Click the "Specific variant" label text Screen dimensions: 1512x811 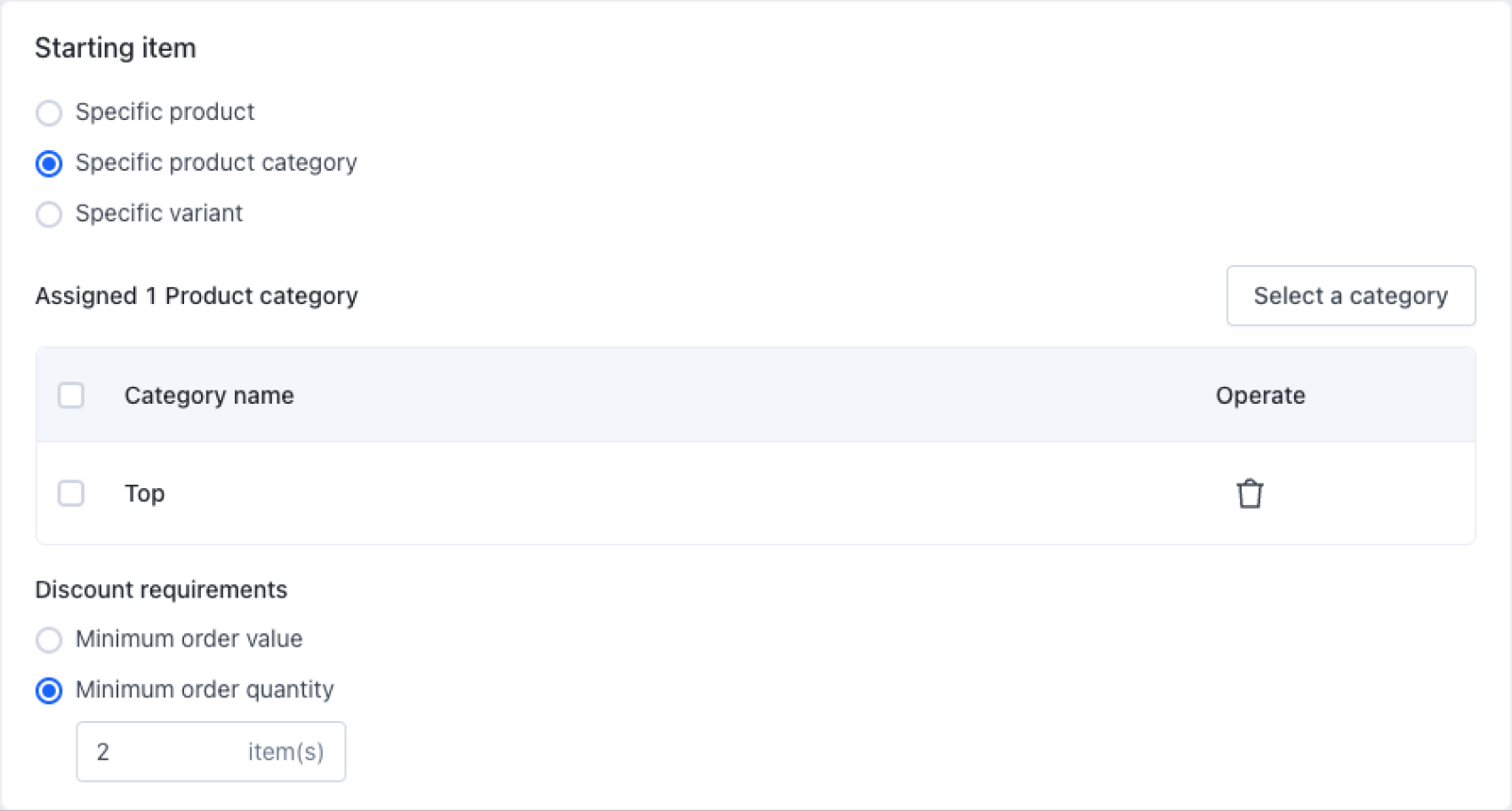pos(159,213)
